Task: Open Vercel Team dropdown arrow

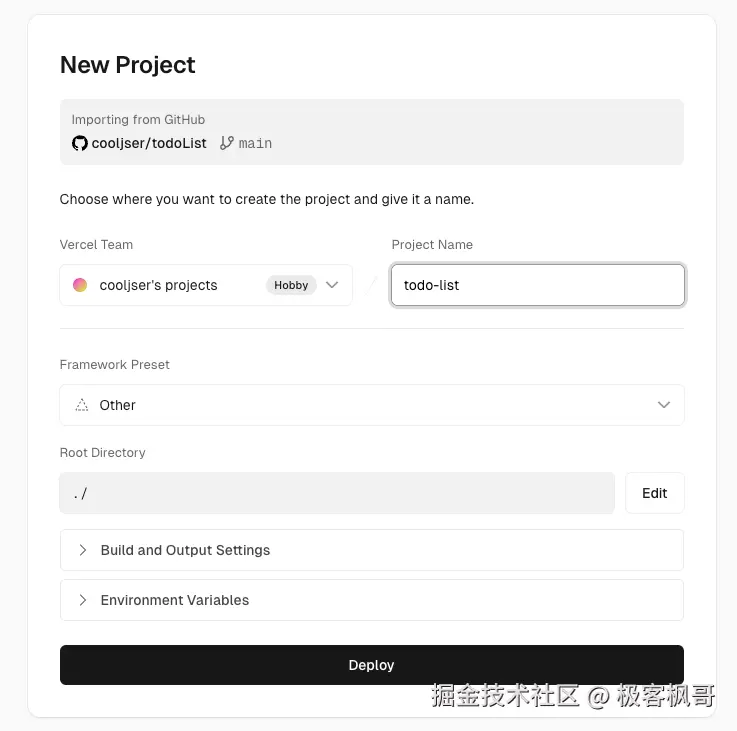Action: coord(332,285)
